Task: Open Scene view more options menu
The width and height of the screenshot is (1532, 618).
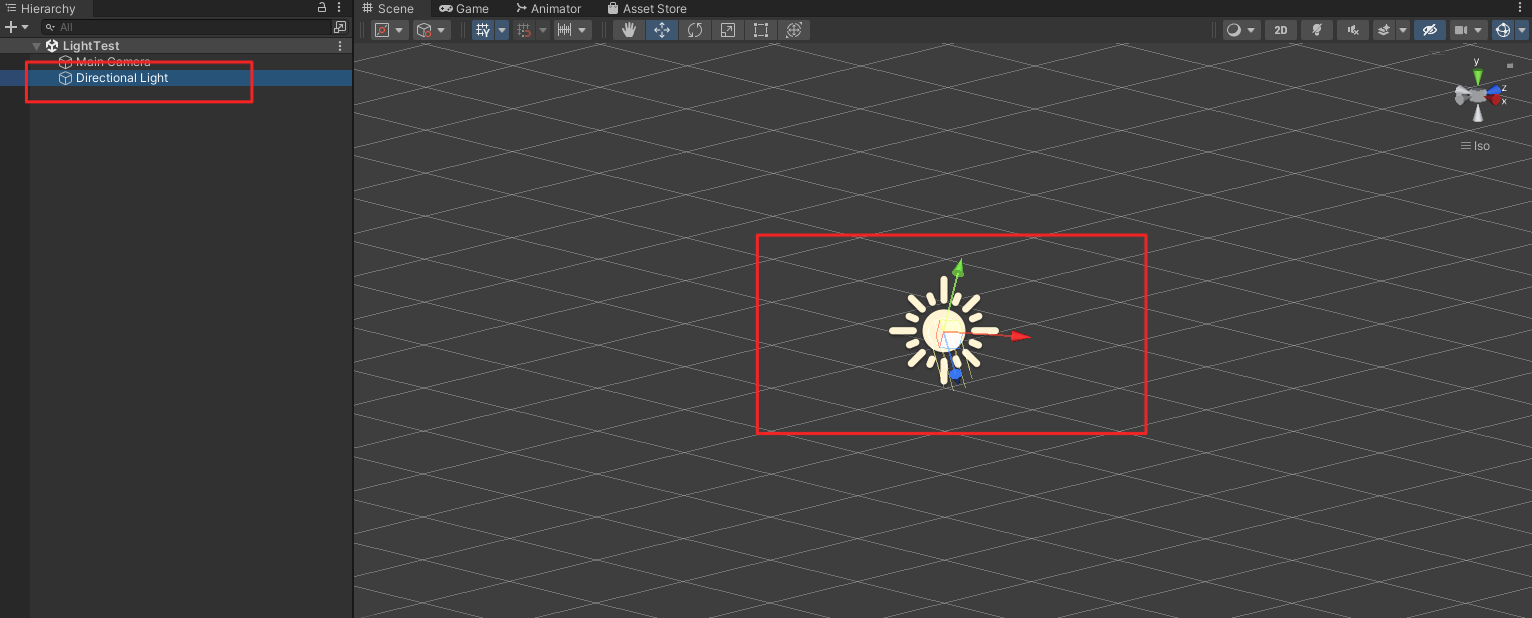Action: (1522, 8)
